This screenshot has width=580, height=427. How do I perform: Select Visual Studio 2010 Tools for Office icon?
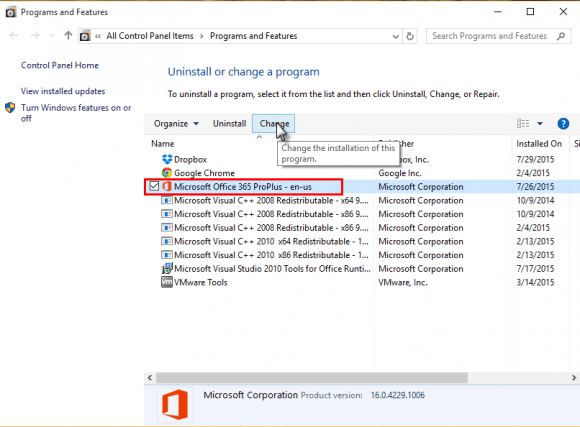(x=167, y=269)
